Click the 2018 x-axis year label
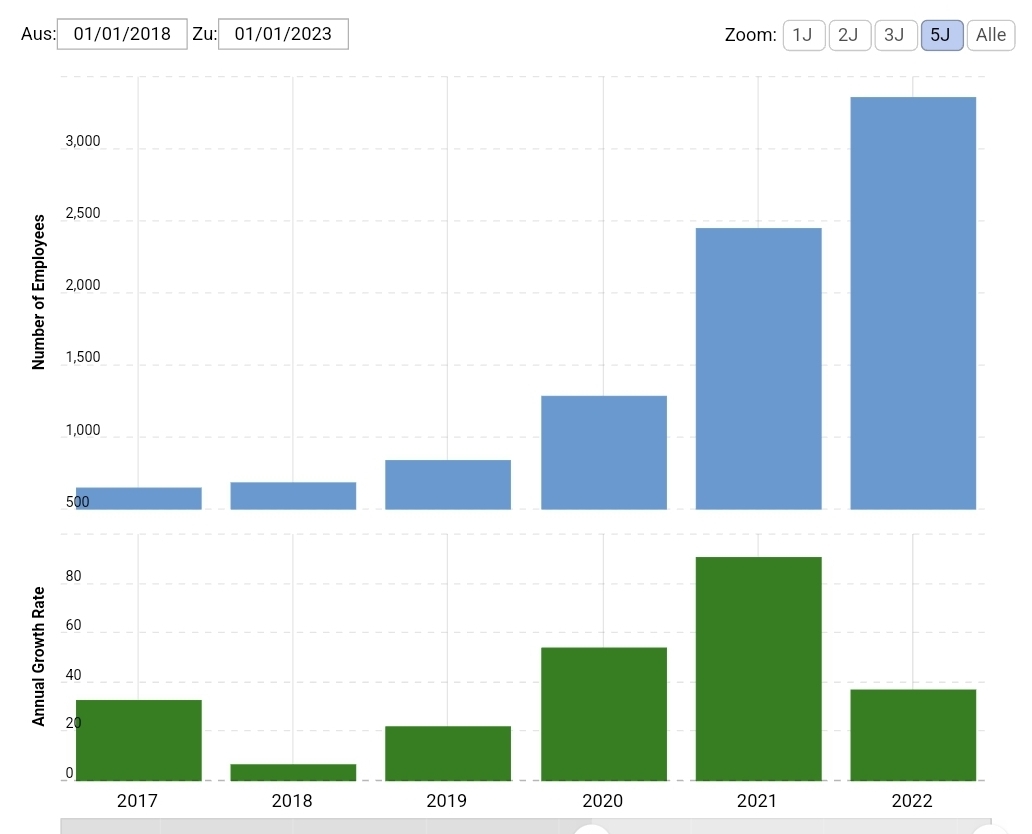 click(x=292, y=800)
